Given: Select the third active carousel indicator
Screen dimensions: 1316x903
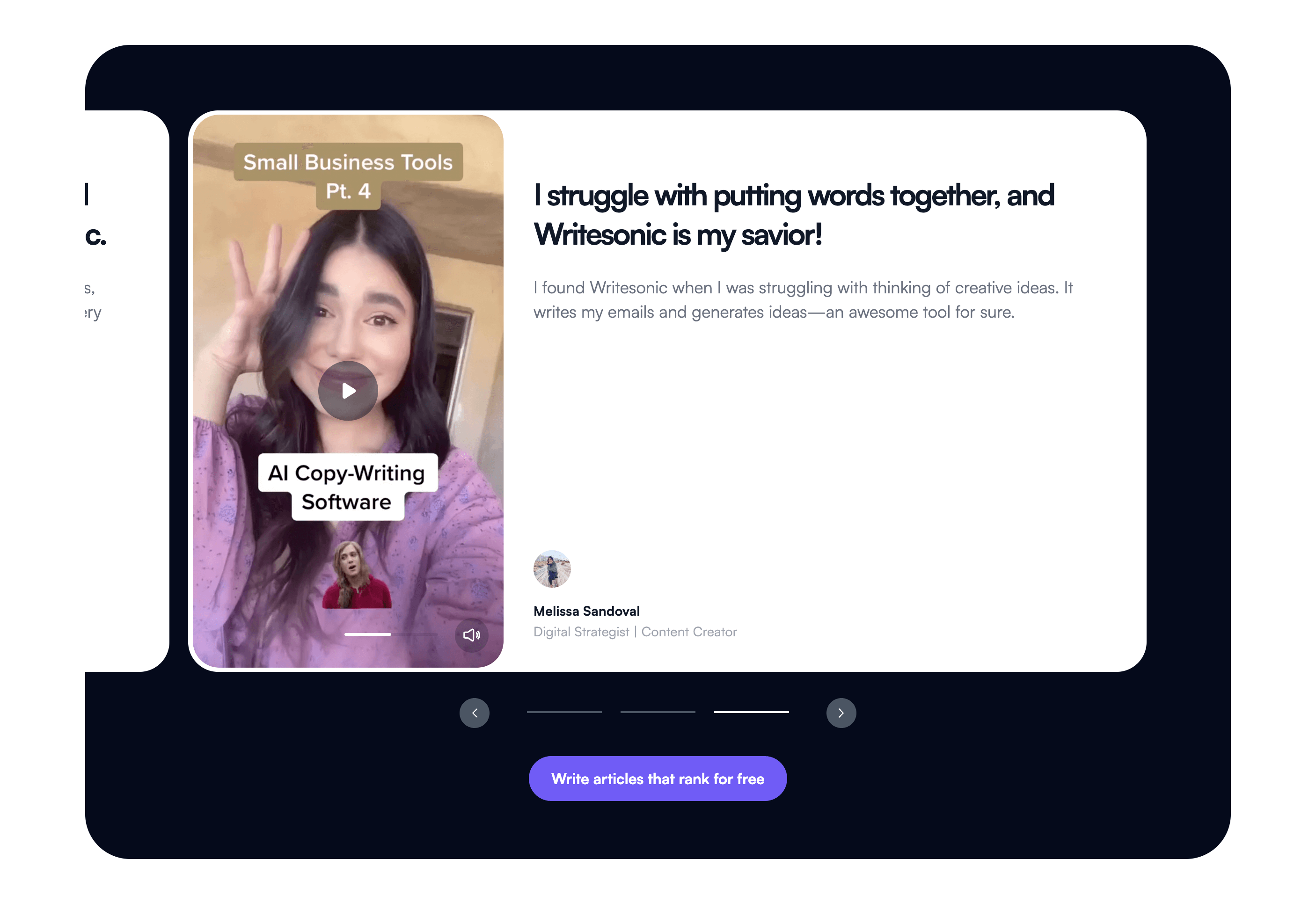Looking at the screenshot, I should pyautogui.click(x=751, y=712).
